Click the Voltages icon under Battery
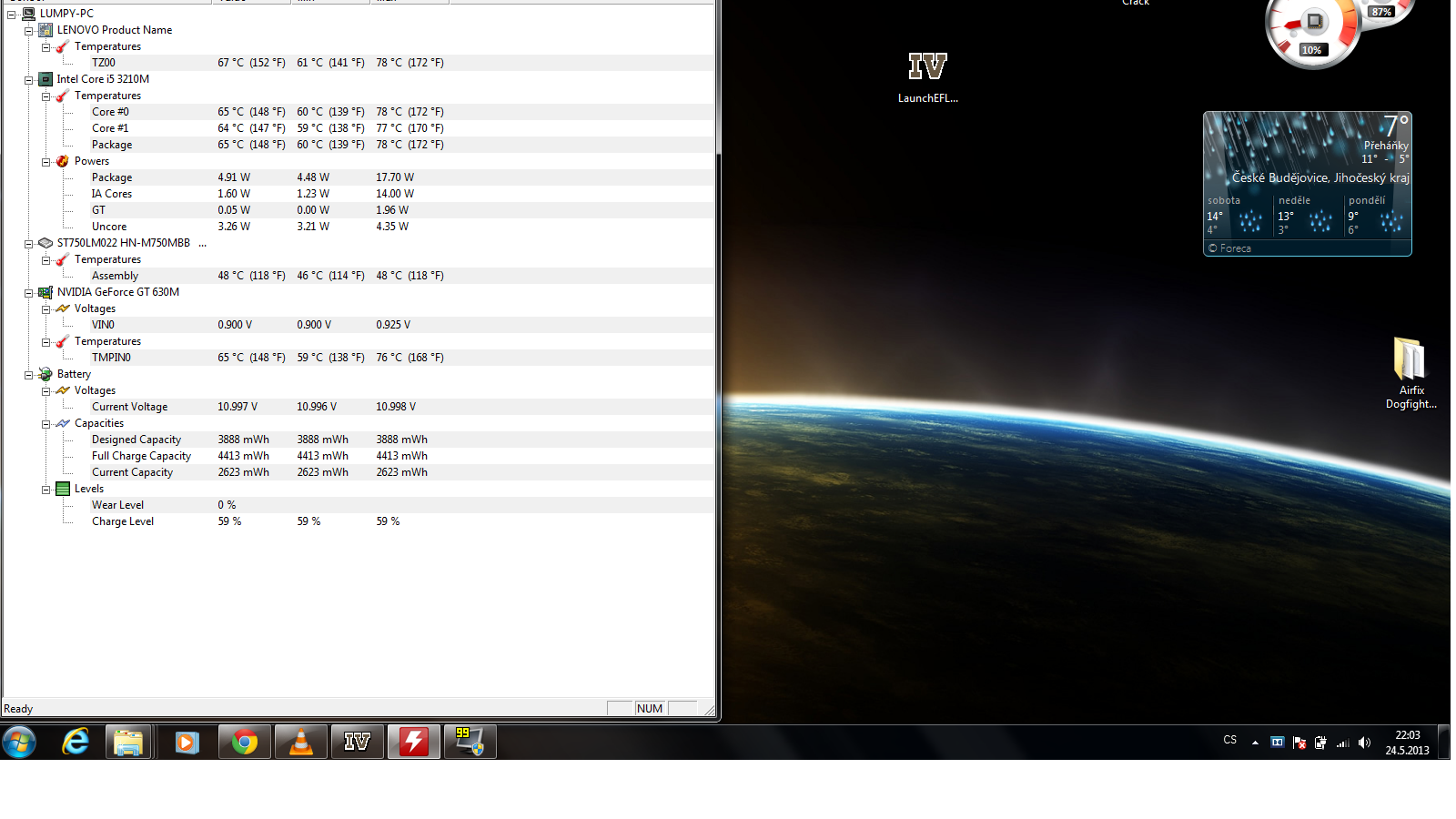The height and width of the screenshot is (819, 1456). point(63,390)
